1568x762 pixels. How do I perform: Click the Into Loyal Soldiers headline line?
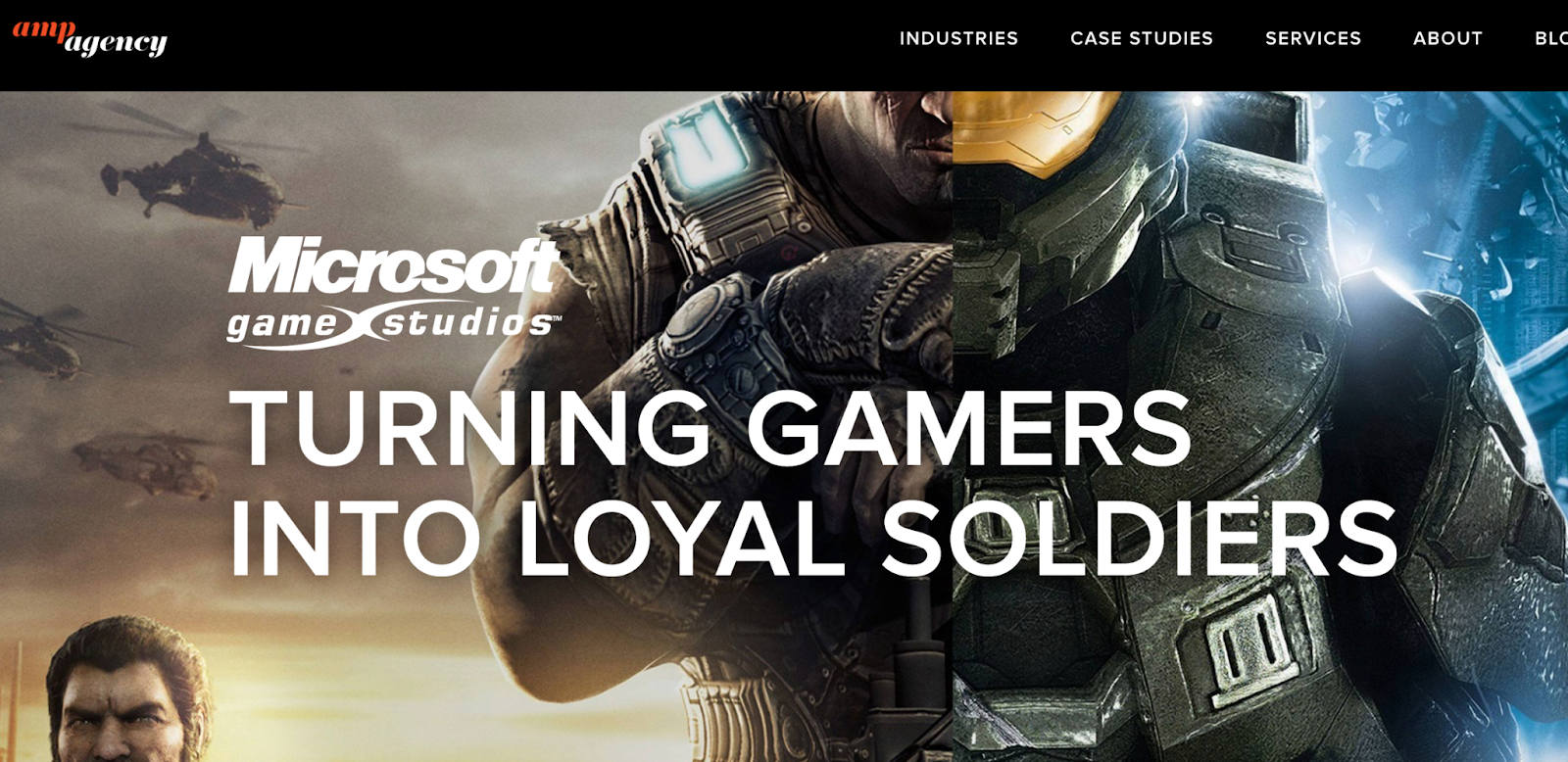[813, 539]
